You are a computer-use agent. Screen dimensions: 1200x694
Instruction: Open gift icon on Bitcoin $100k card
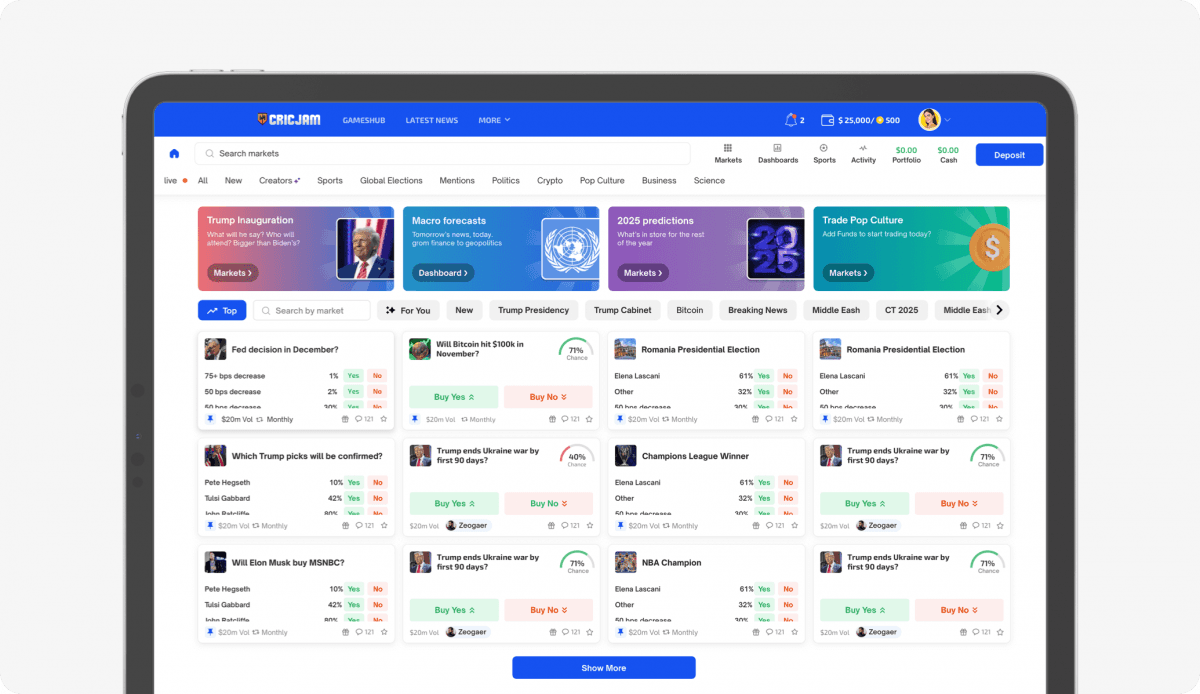pyautogui.click(x=551, y=419)
